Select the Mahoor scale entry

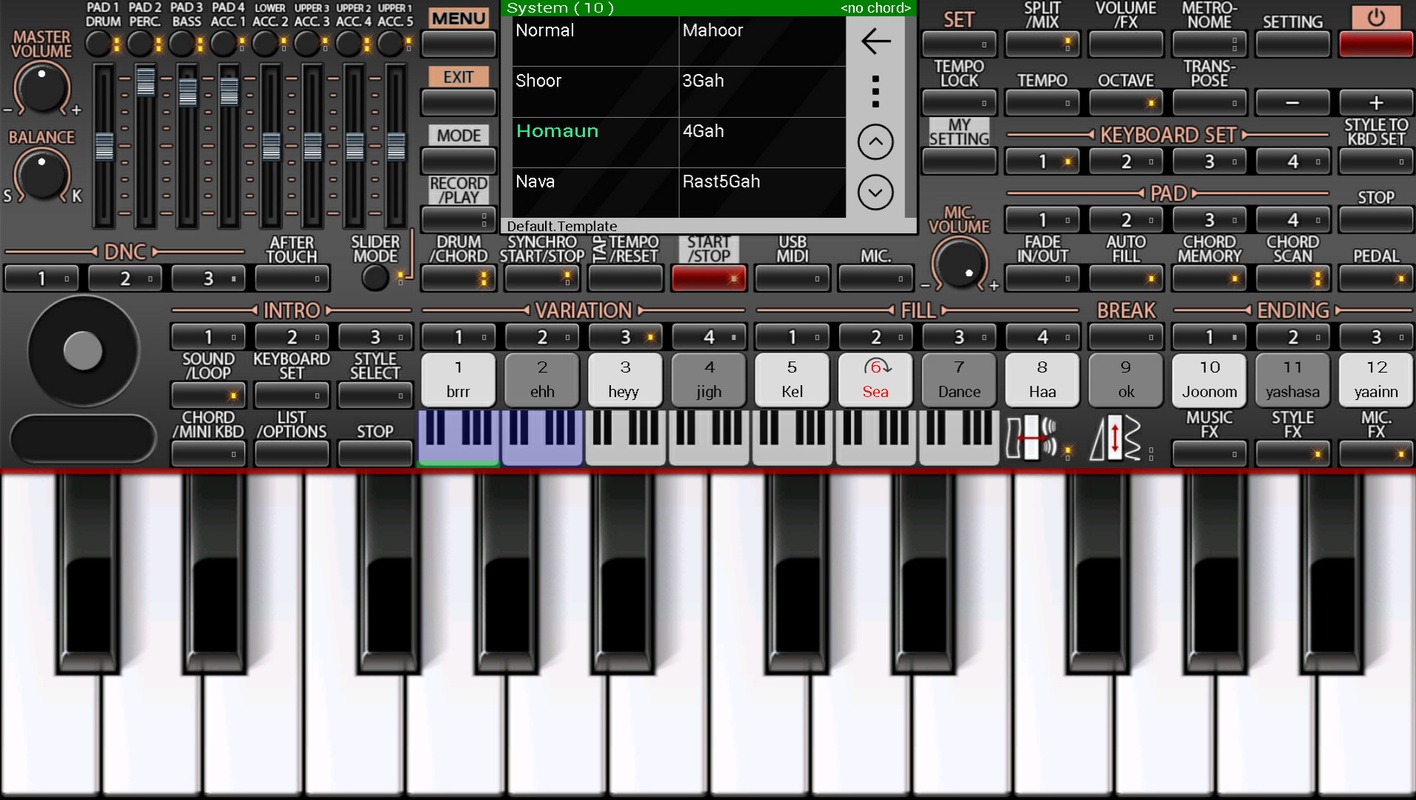click(x=762, y=41)
